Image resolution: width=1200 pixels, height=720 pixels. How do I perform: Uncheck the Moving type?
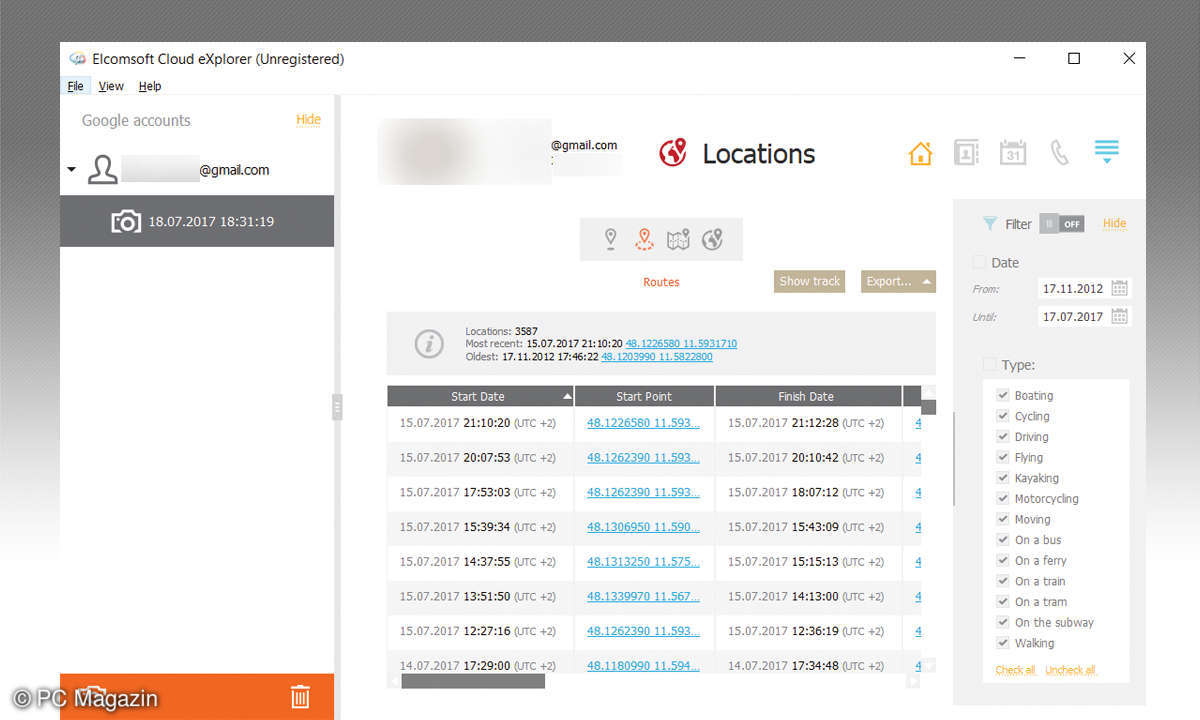1002,519
